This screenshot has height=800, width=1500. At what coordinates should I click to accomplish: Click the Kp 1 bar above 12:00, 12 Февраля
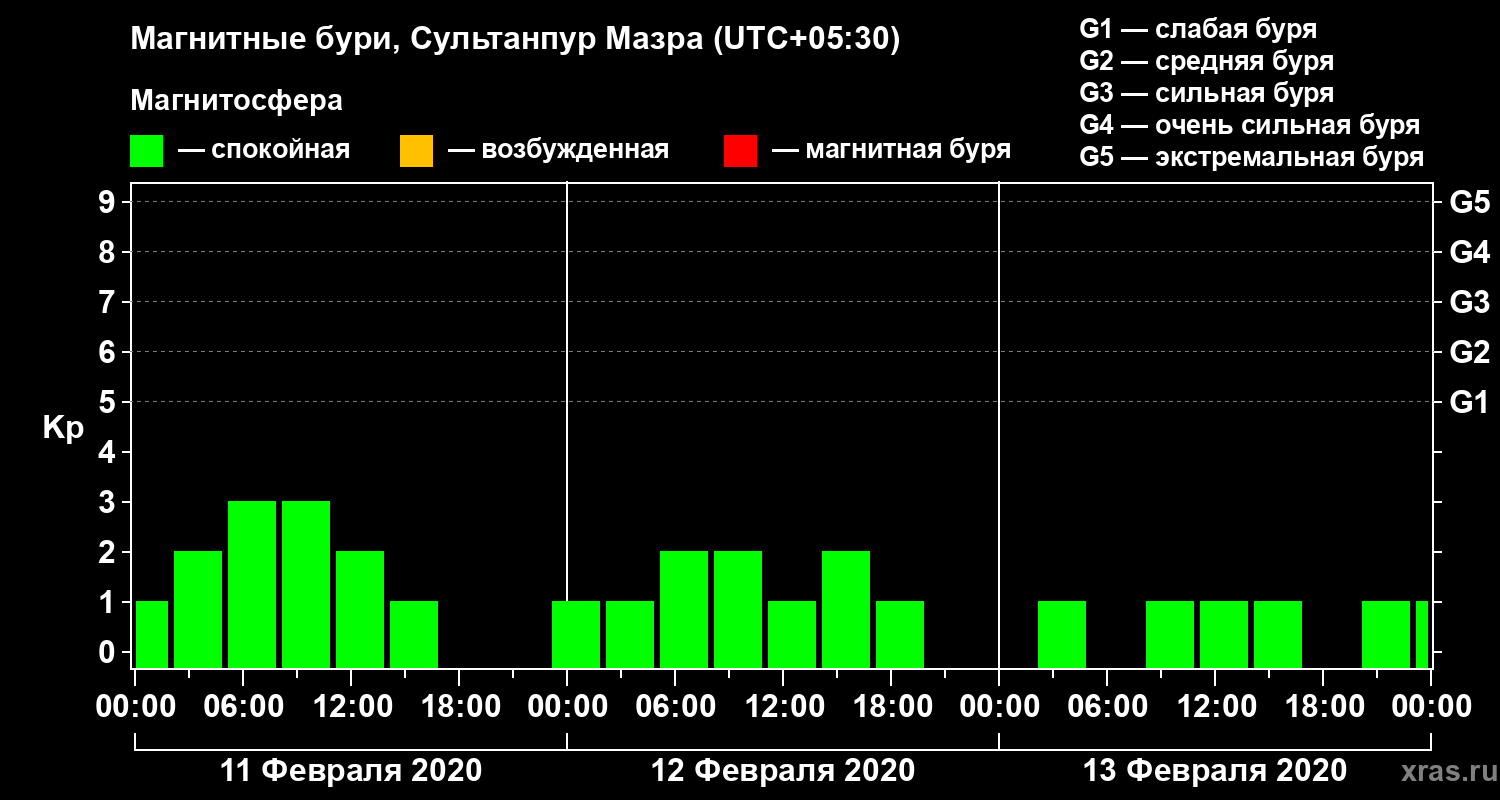[792, 634]
